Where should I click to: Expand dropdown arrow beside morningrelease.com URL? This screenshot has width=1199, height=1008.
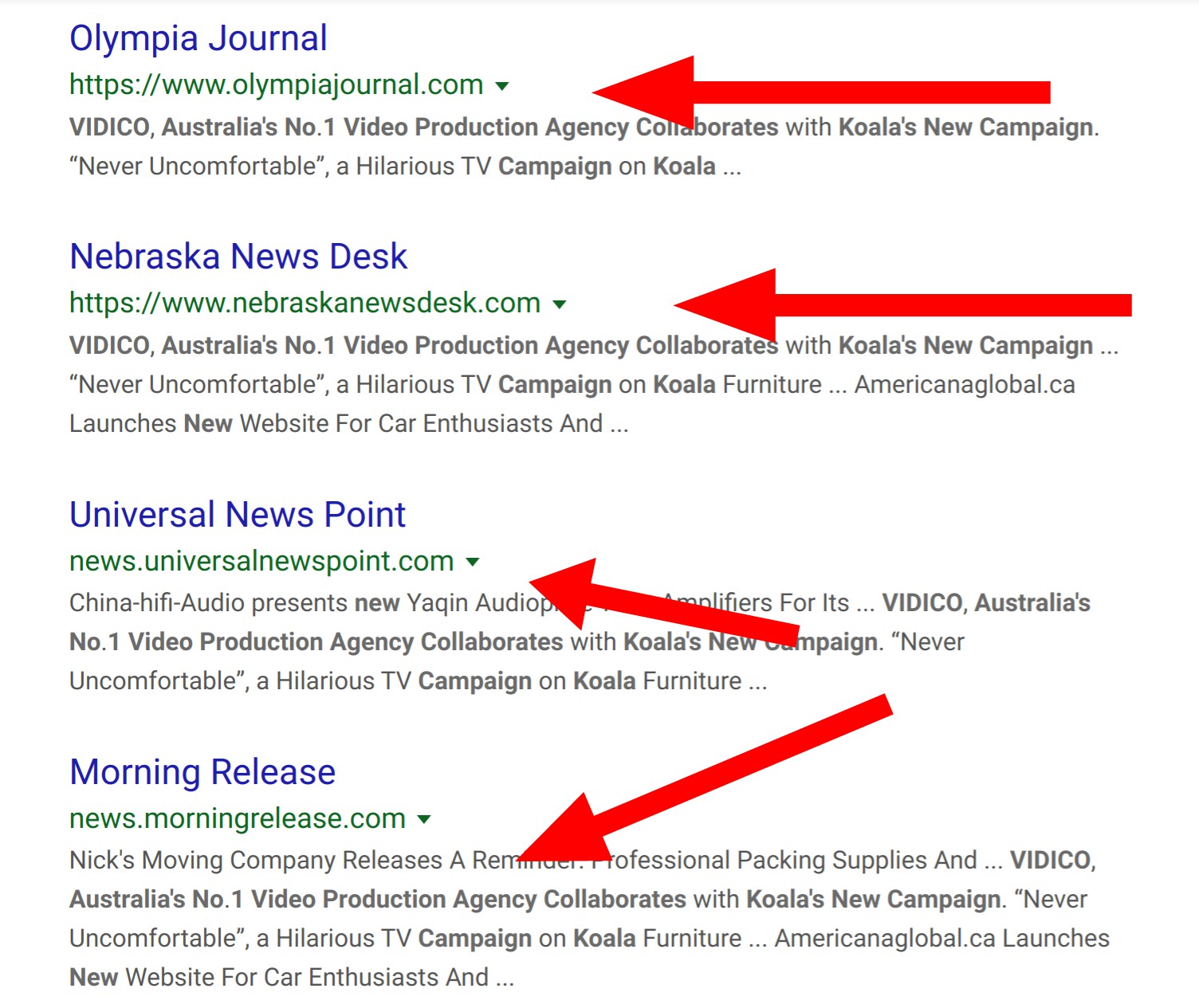coord(425,819)
